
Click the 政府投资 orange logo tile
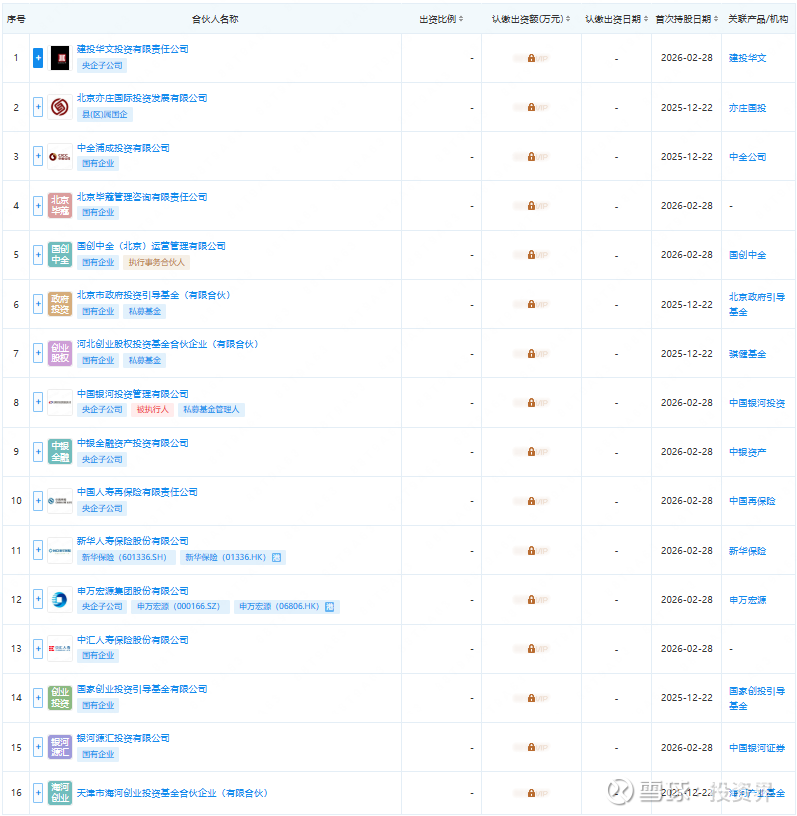click(x=60, y=304)
